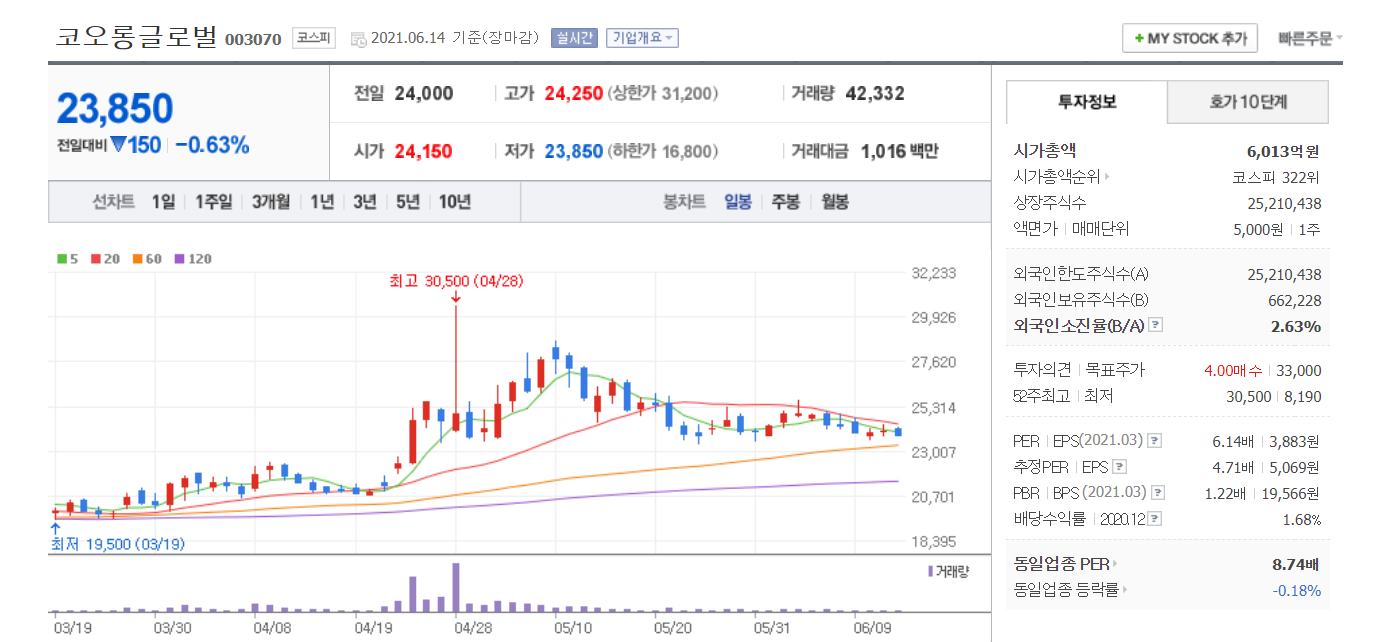This screenshot has height=642, width=1382.
Task: Toggle the red 20-day moving average legend
Action: click(104, 259)
